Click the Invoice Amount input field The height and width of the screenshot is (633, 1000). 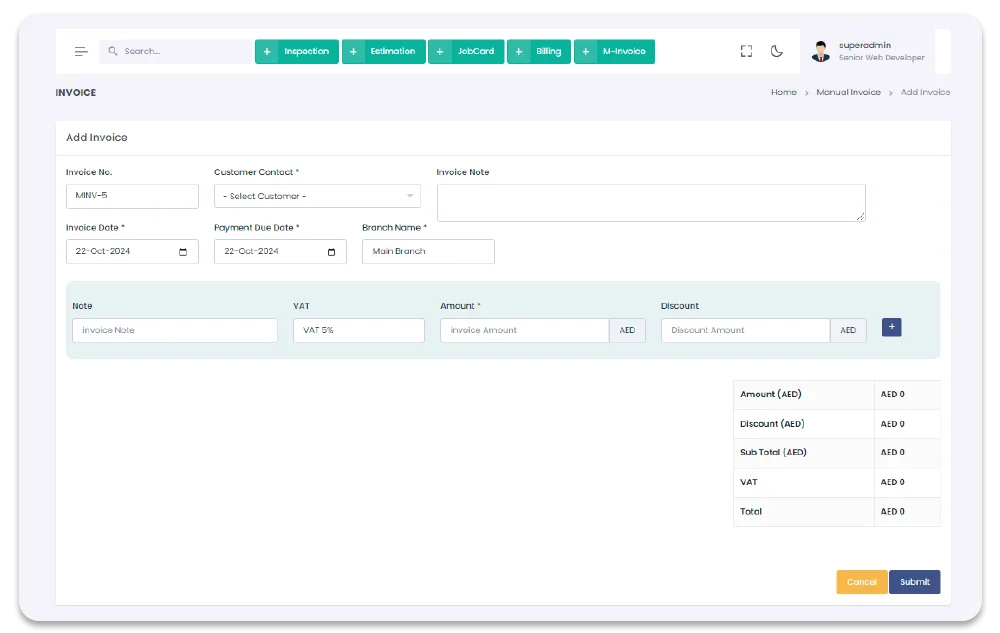pos(524,330)
